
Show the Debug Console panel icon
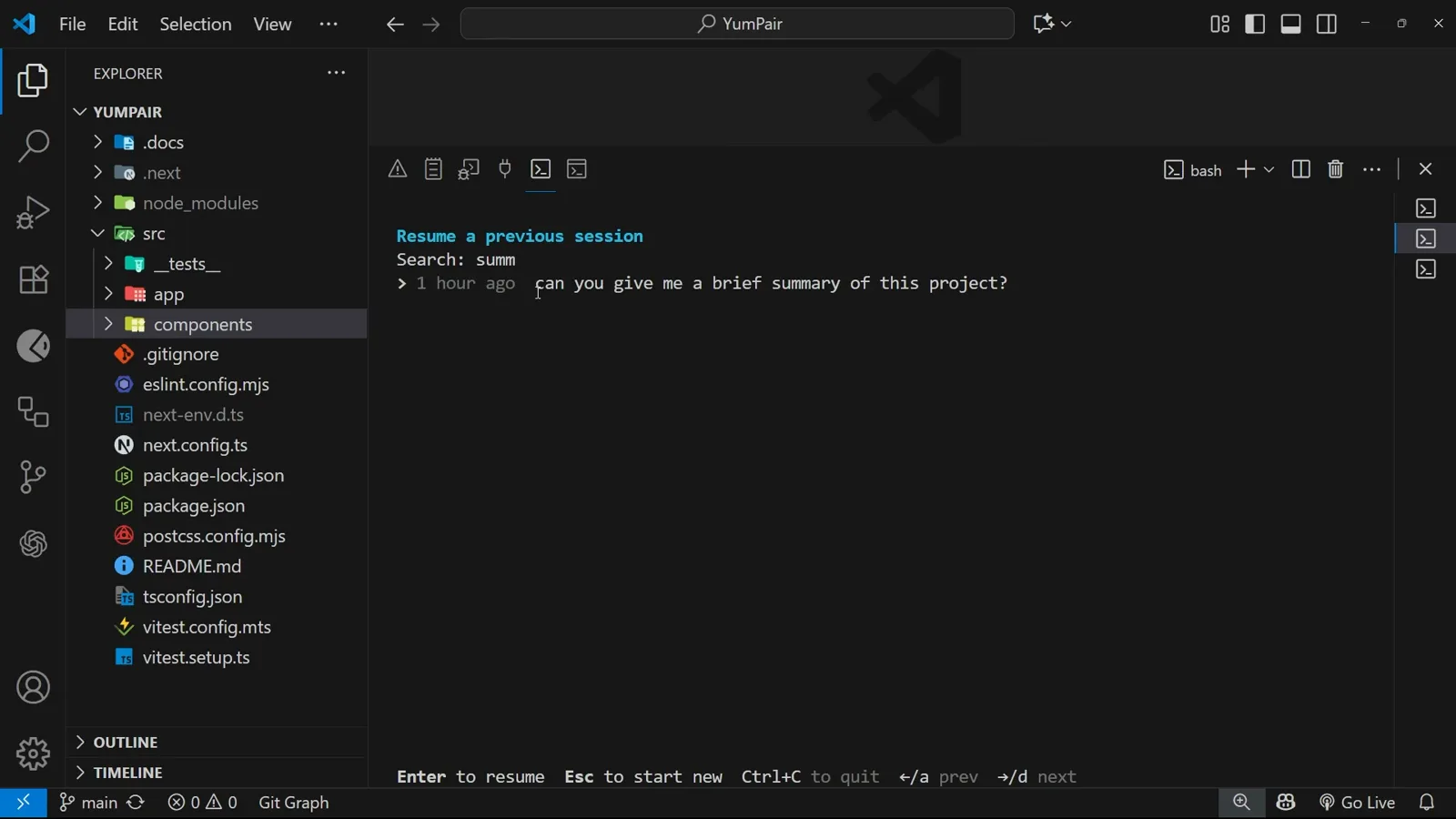click(469, 169)
